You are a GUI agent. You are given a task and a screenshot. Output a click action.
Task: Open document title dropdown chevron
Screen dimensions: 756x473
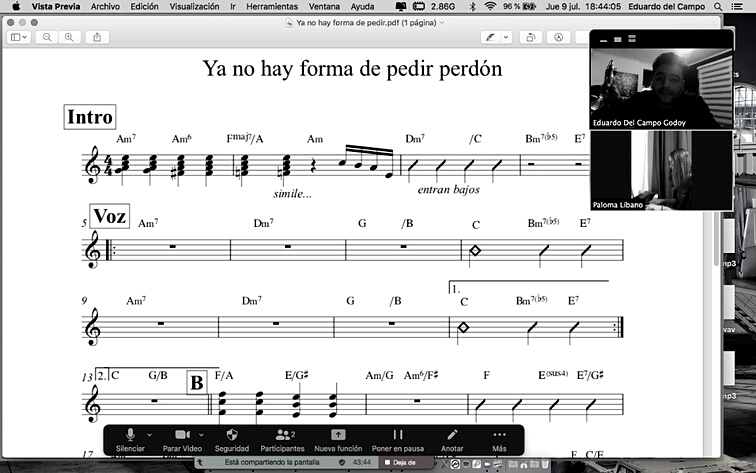coord(442,23)
